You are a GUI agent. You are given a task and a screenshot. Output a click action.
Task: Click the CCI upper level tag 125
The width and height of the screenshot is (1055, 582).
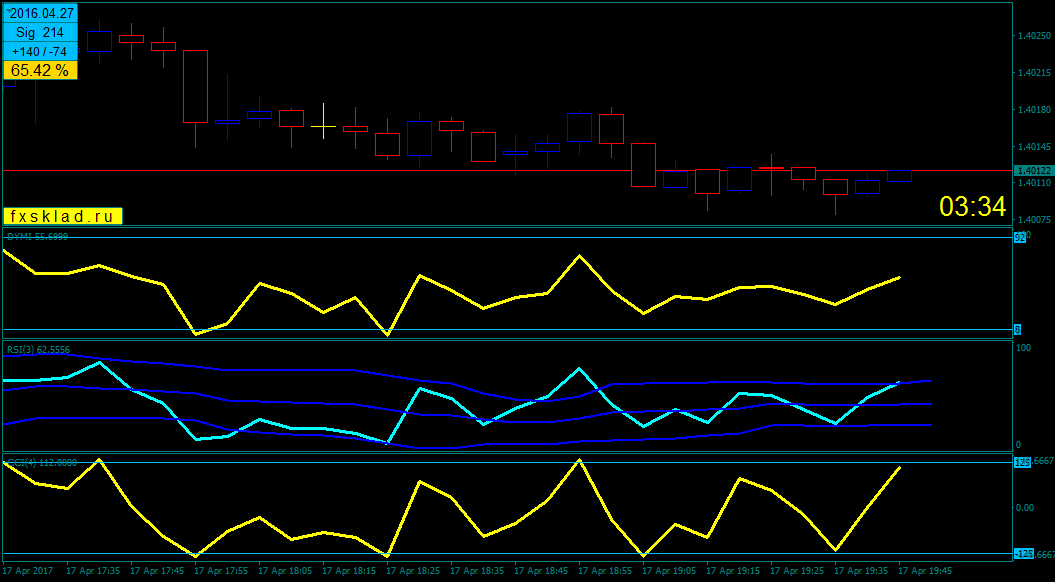(1023, 462)
